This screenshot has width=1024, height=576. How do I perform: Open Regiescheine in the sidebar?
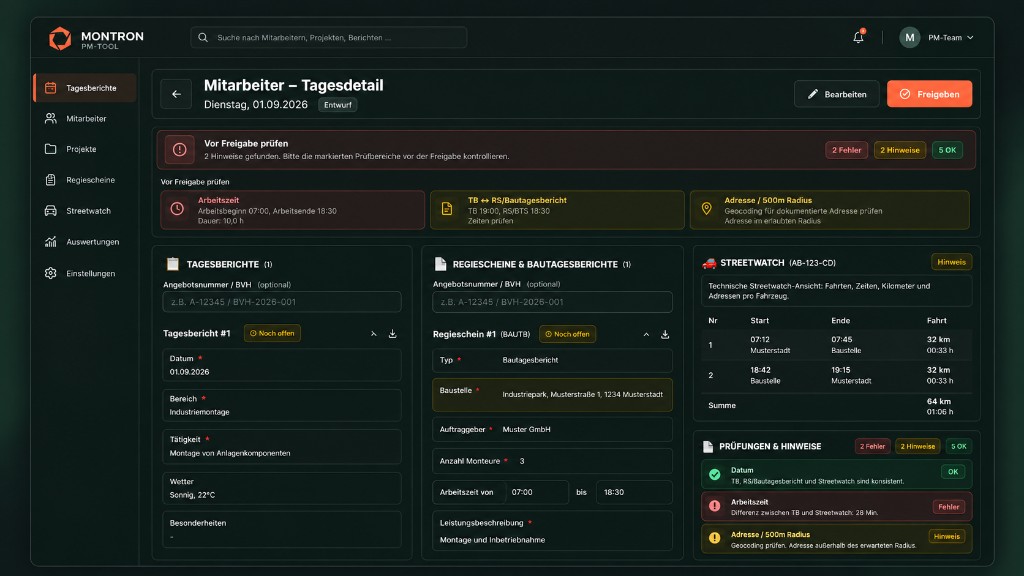[85, 180]
